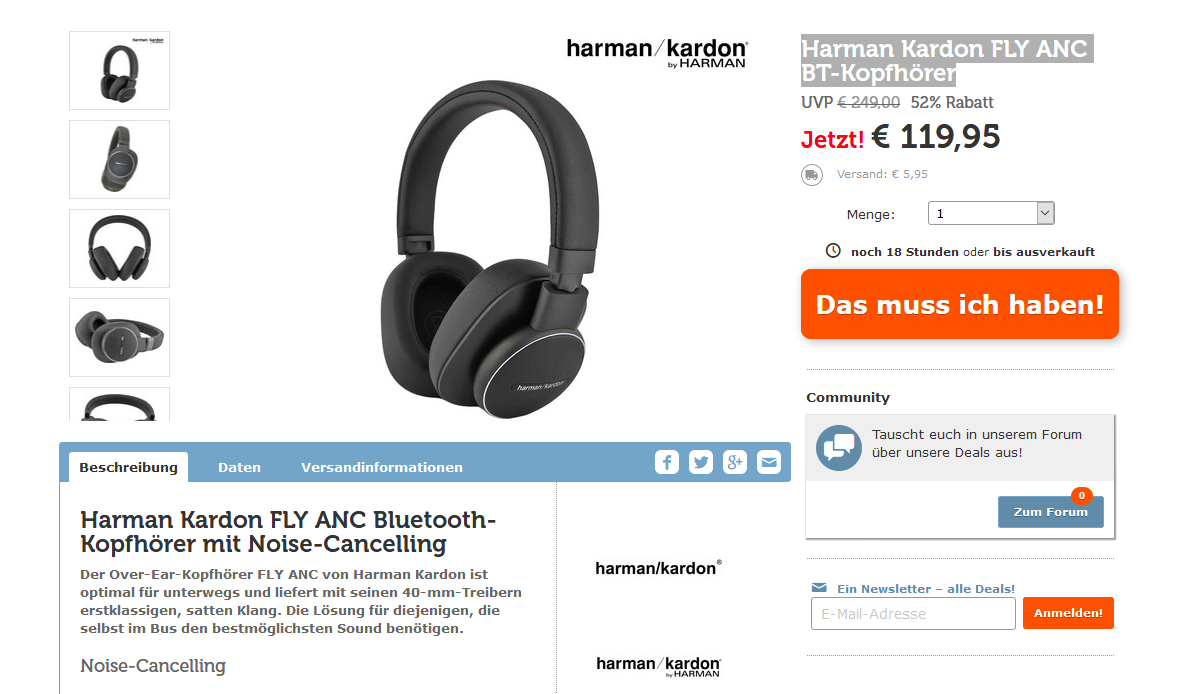Share deal via Facebook icon
The width and height of the screenshot is (1197, 694).
pyautogui.click(x=666, y=462)
